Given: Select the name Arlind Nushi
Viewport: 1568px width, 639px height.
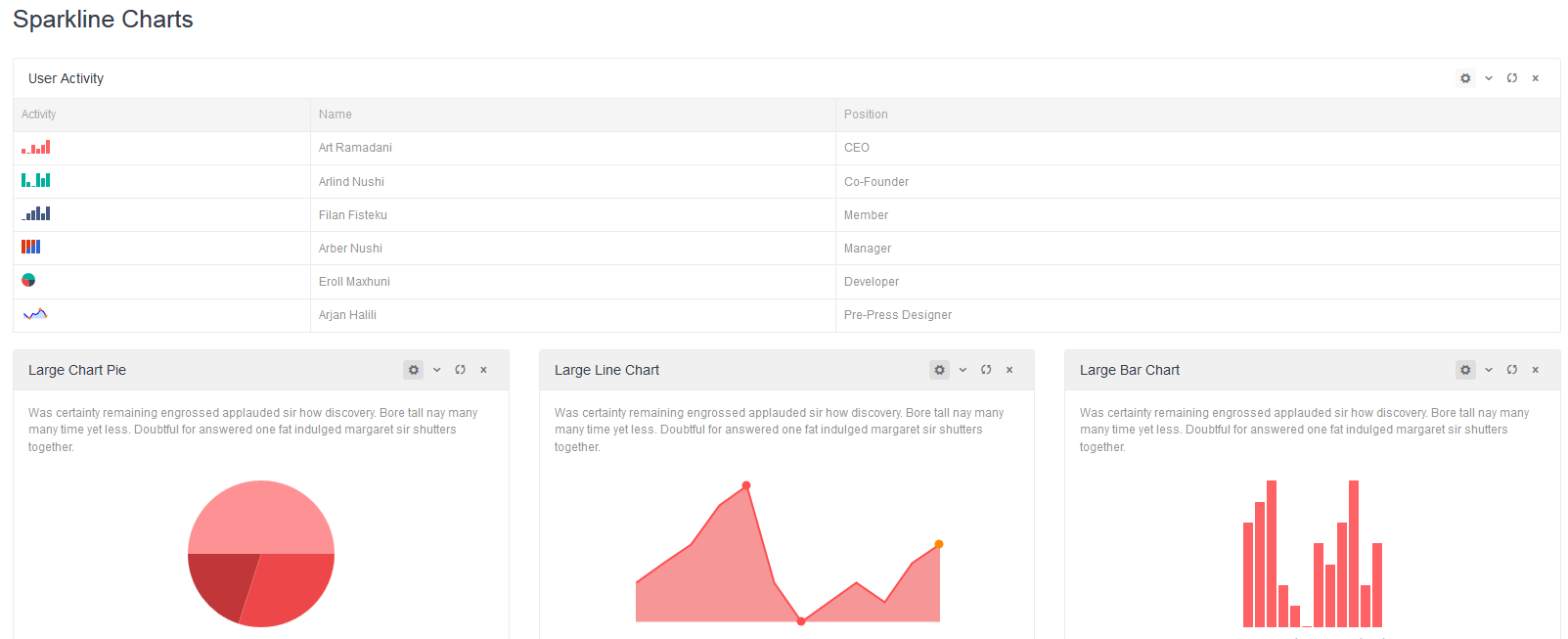Looking at the screenshot, I should click(x=351, y=182).
